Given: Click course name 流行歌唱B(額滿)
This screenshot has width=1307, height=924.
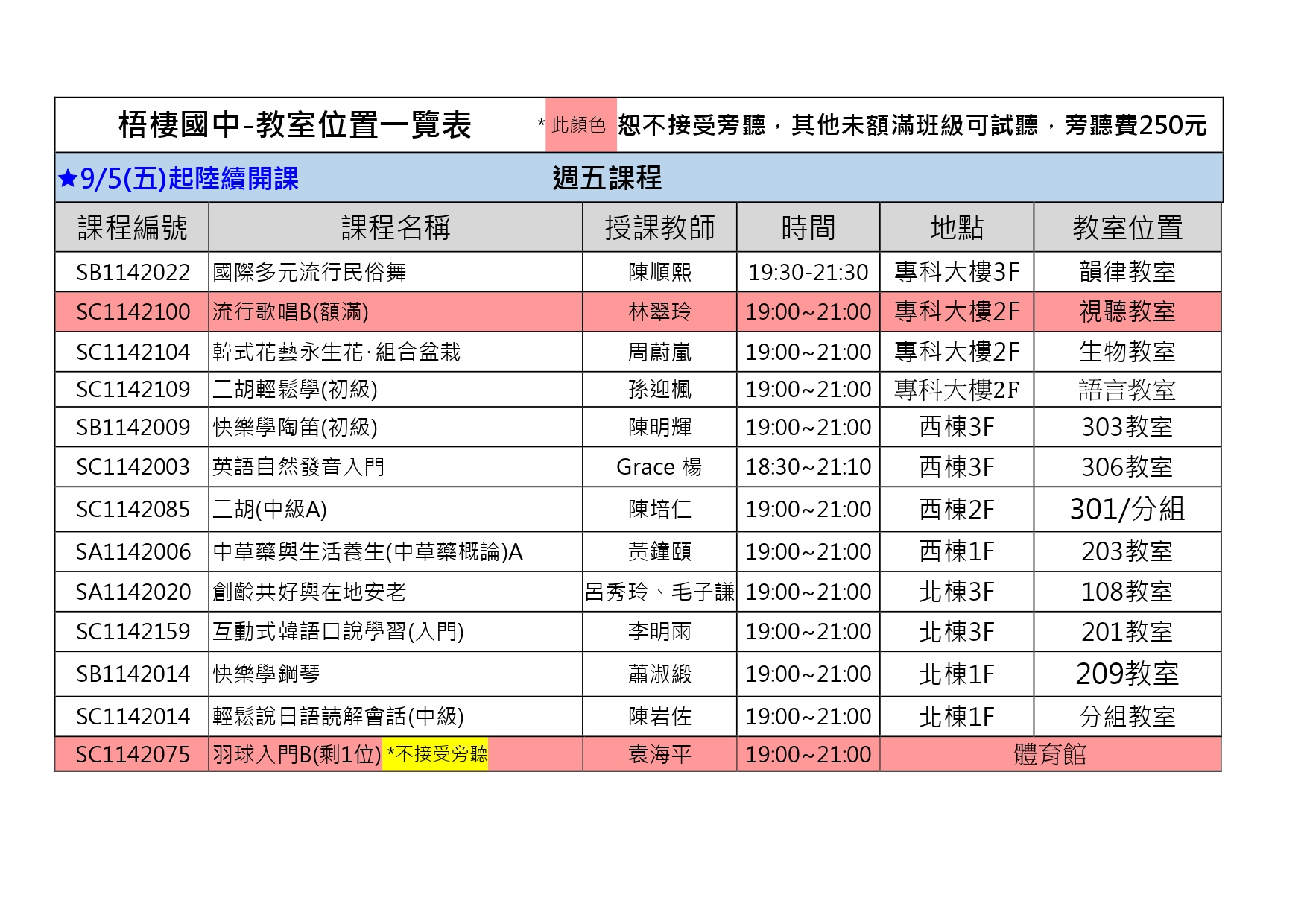Looking at the screenshot, I should [291, 311].
